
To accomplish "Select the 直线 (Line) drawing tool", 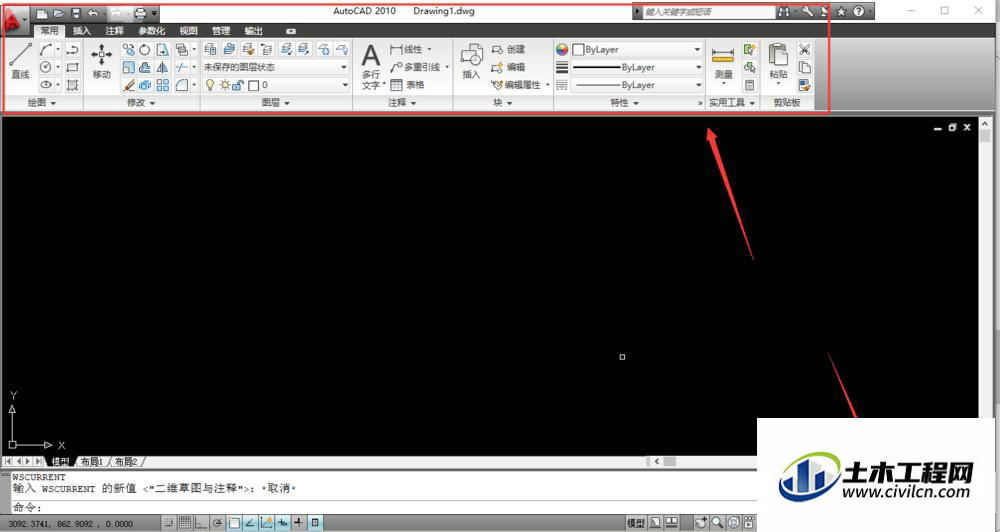I will coord(20,61).
